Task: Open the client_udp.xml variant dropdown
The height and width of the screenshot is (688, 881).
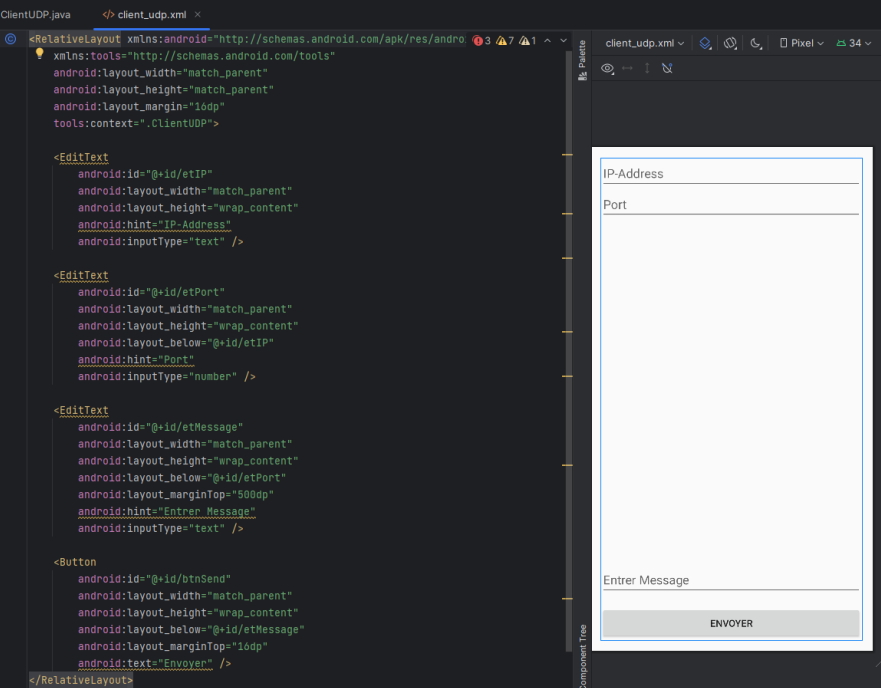Action: pos(641,43)
